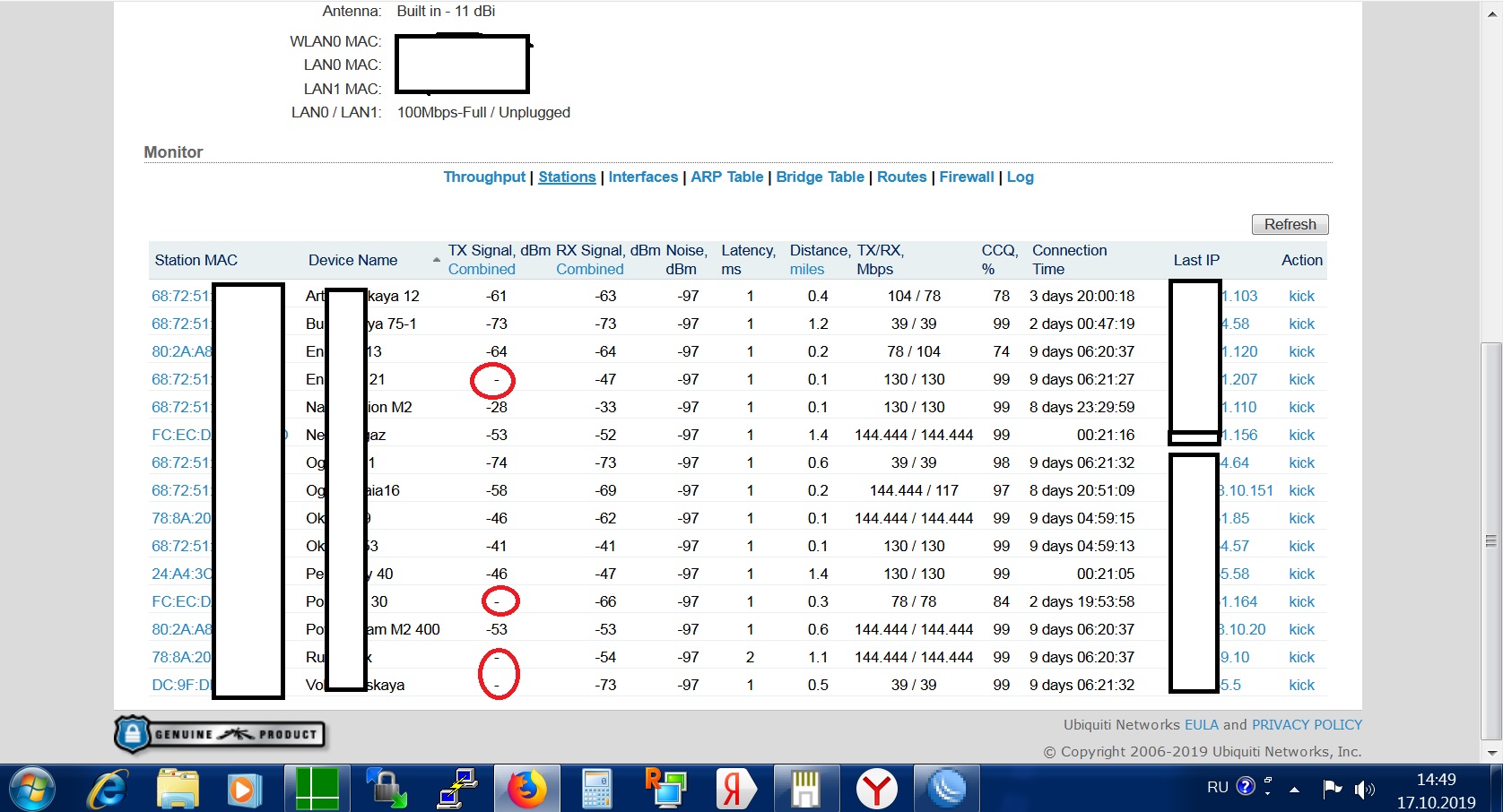Click the volume speaker tray icon
Screen dimensions: 1503x812
point(1364,789)
